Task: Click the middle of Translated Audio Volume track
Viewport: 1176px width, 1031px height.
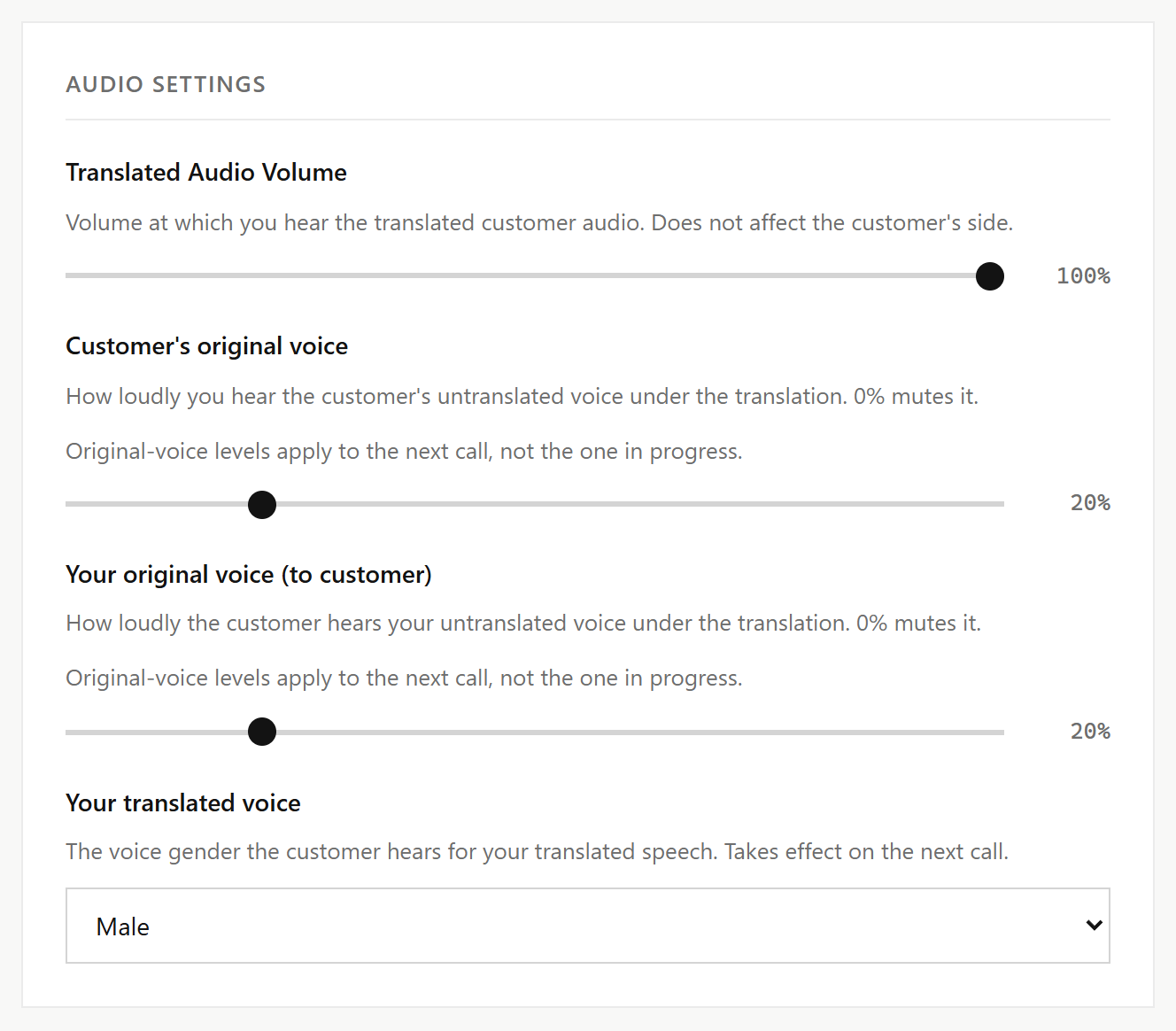Action: pyautogui.click(x=535, y=275)
